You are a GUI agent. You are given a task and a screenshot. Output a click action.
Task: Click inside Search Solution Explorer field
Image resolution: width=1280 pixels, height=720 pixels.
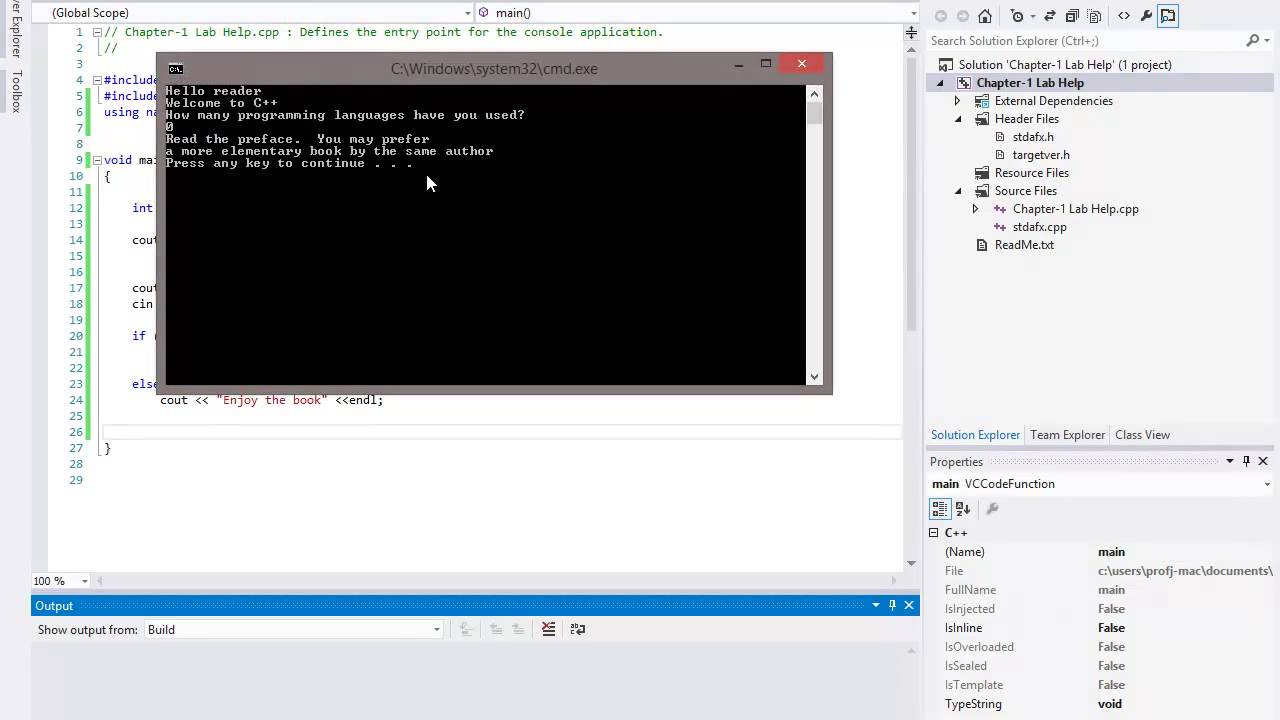1085,41
